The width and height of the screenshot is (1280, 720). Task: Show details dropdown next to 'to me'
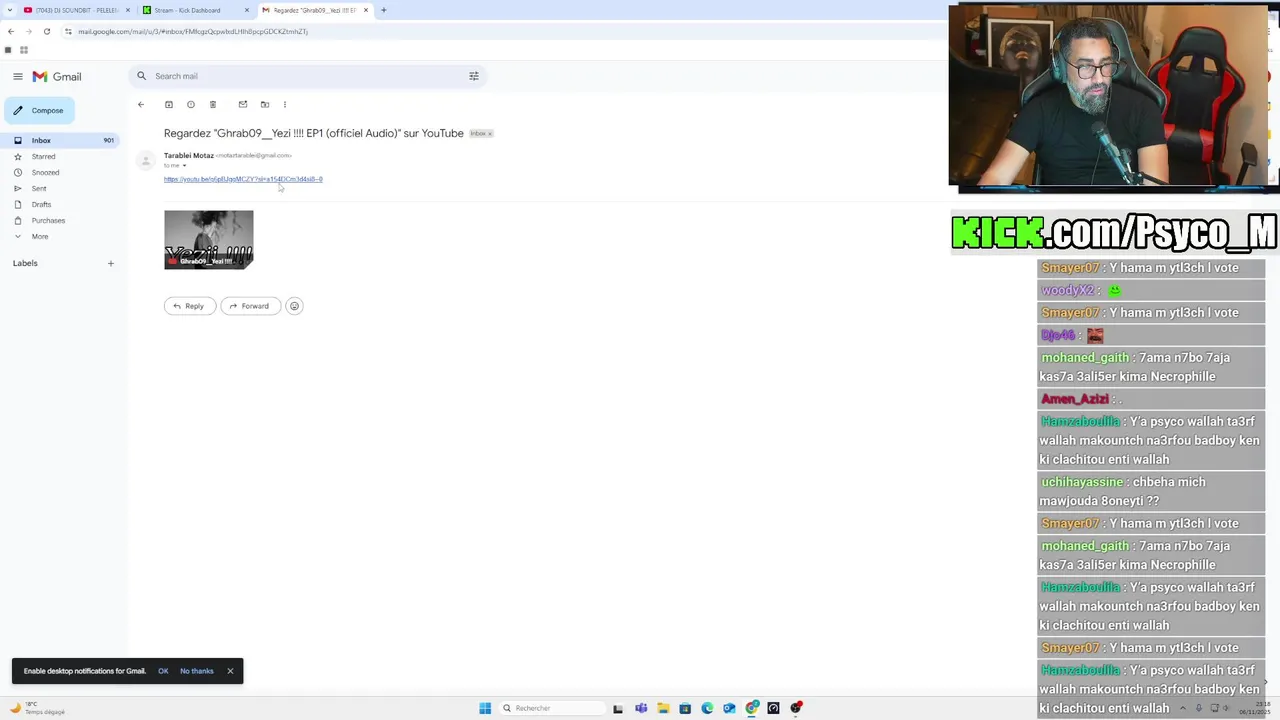coord(184,165)
